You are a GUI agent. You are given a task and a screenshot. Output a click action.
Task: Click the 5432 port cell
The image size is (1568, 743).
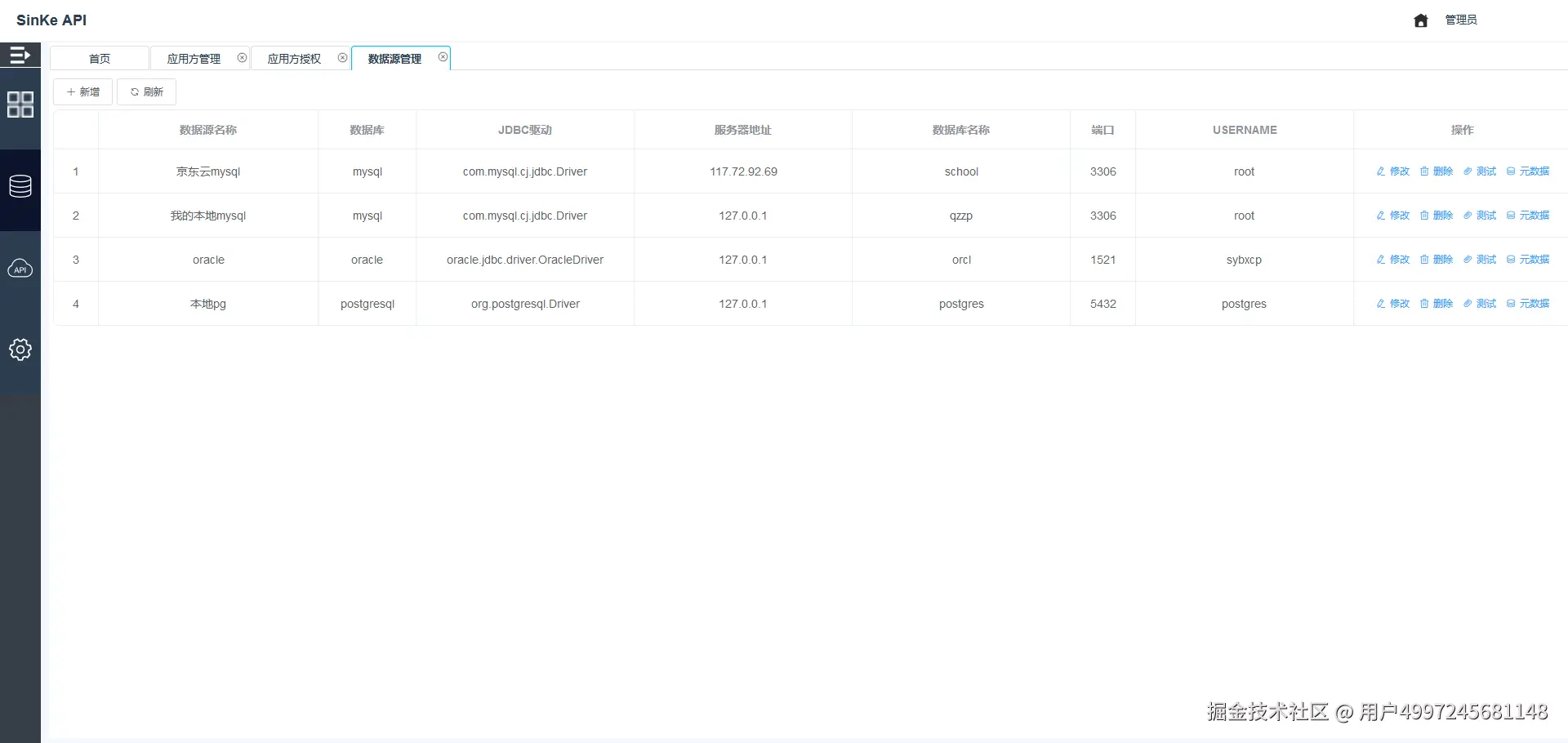pyautogui.click(x=1102, y=304)
